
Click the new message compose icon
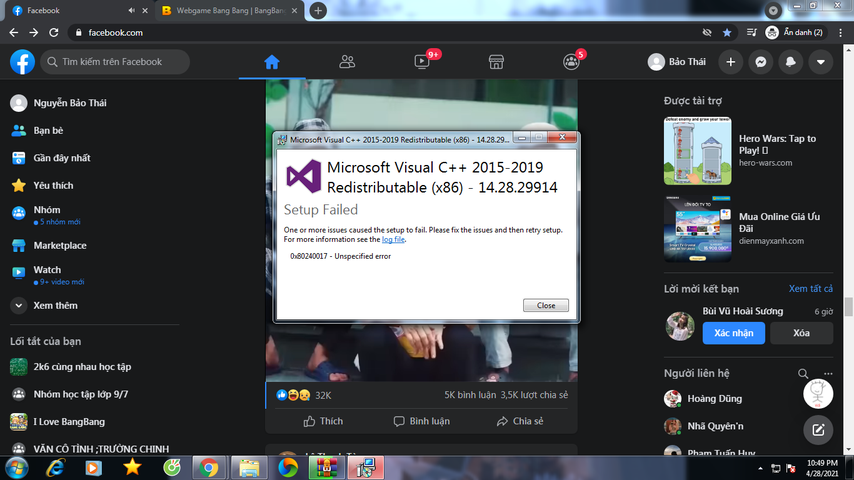click(x=818, y=430)
